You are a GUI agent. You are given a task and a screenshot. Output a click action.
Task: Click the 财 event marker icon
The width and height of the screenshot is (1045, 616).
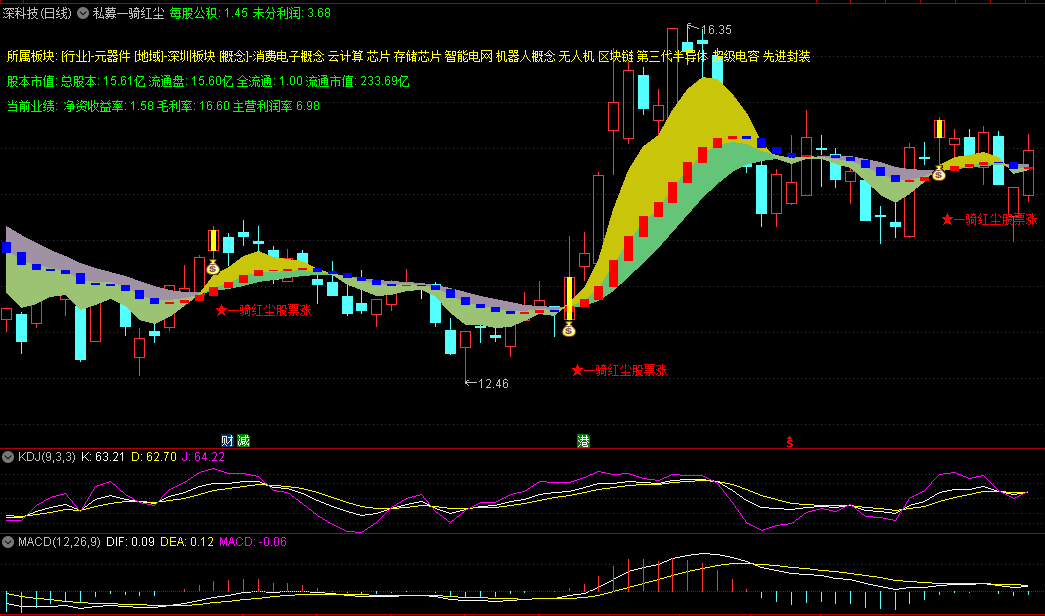227,440
